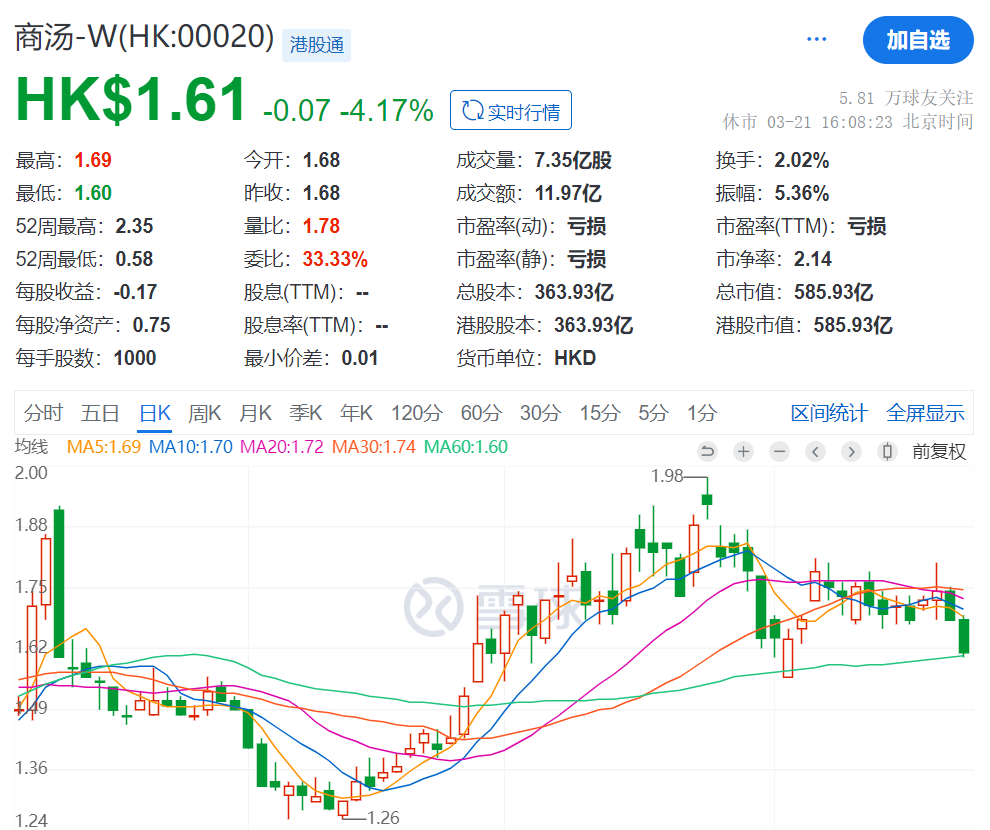This screenshot has width=990, height=830.
Task: Click the 总市值 value 585.93亿
Action: click(833, 292)
